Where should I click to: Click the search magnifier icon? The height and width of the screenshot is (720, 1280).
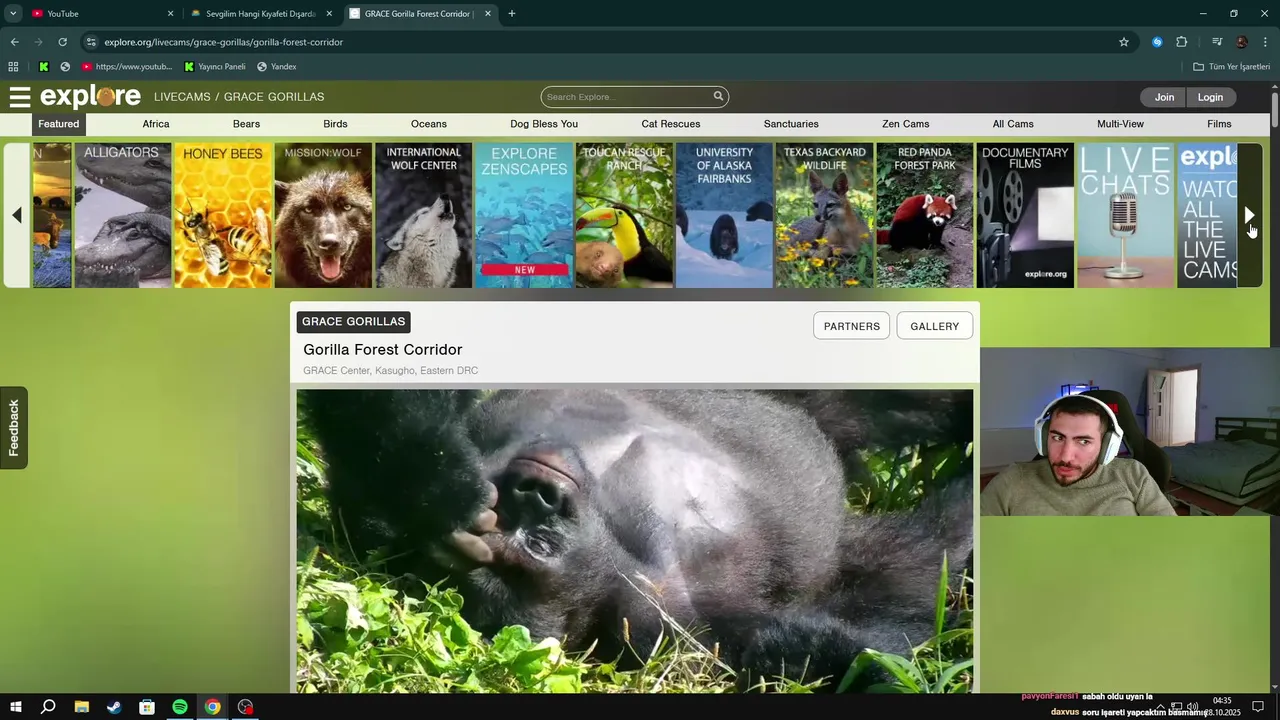pos(718,97)
